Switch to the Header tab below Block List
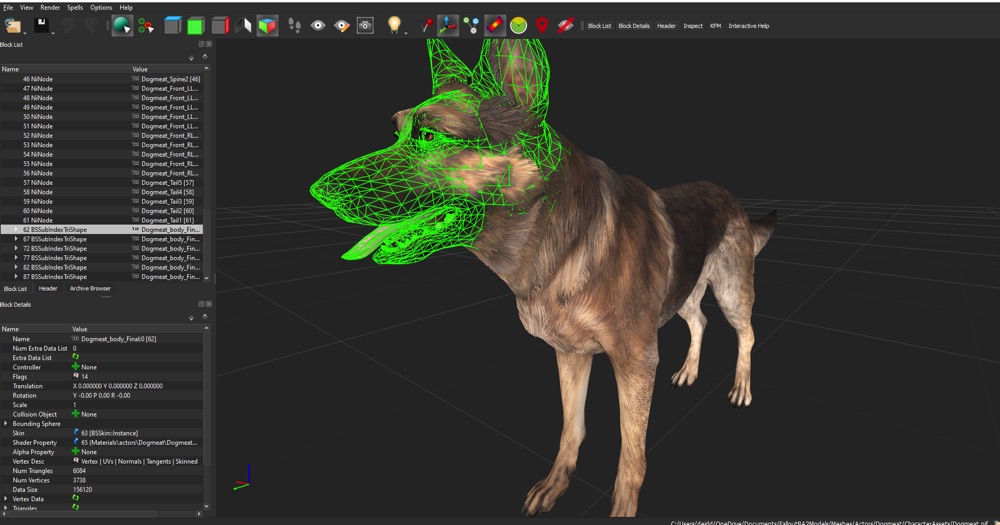1000x525 pixels. click(x=48, y=288)
